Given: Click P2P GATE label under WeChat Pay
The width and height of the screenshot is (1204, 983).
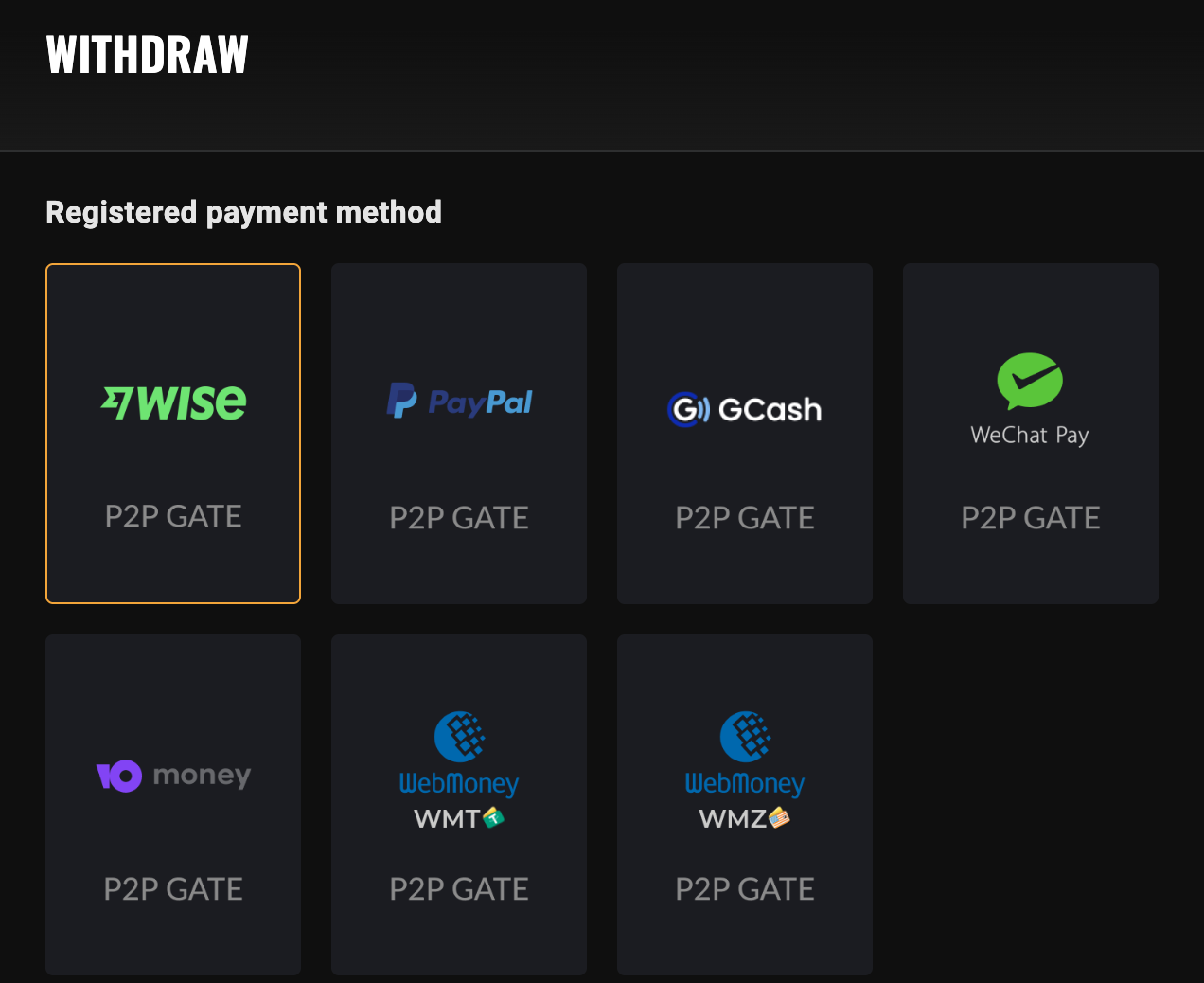Looking at the screenshot, I should (1031, 518).
